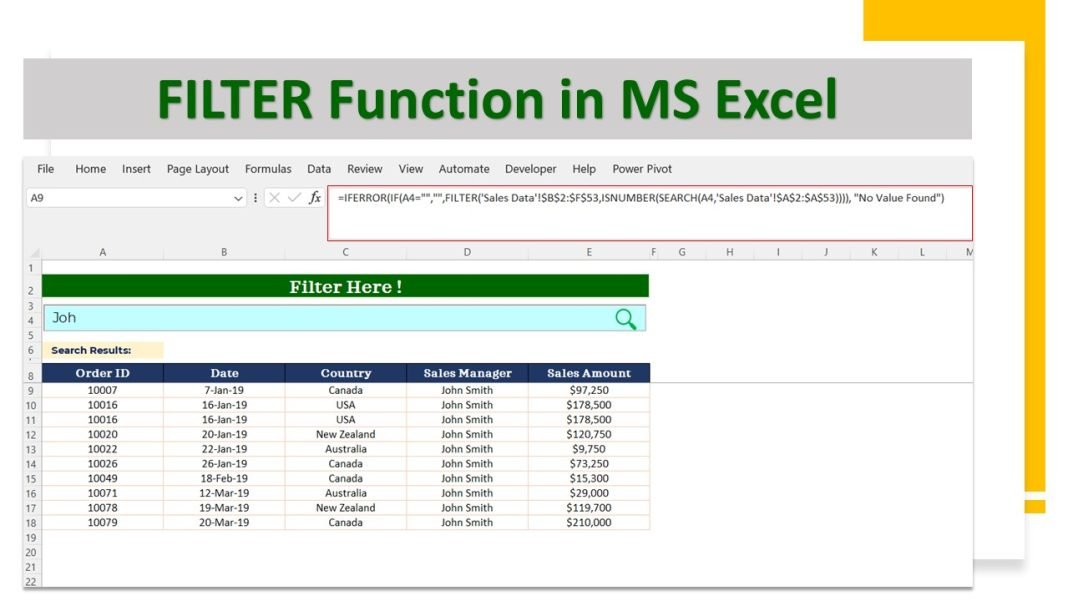Select the cell with order 10079
The height and width of the screenshot is (601, 1068).
pyautogui.click(x=103, y=523)
